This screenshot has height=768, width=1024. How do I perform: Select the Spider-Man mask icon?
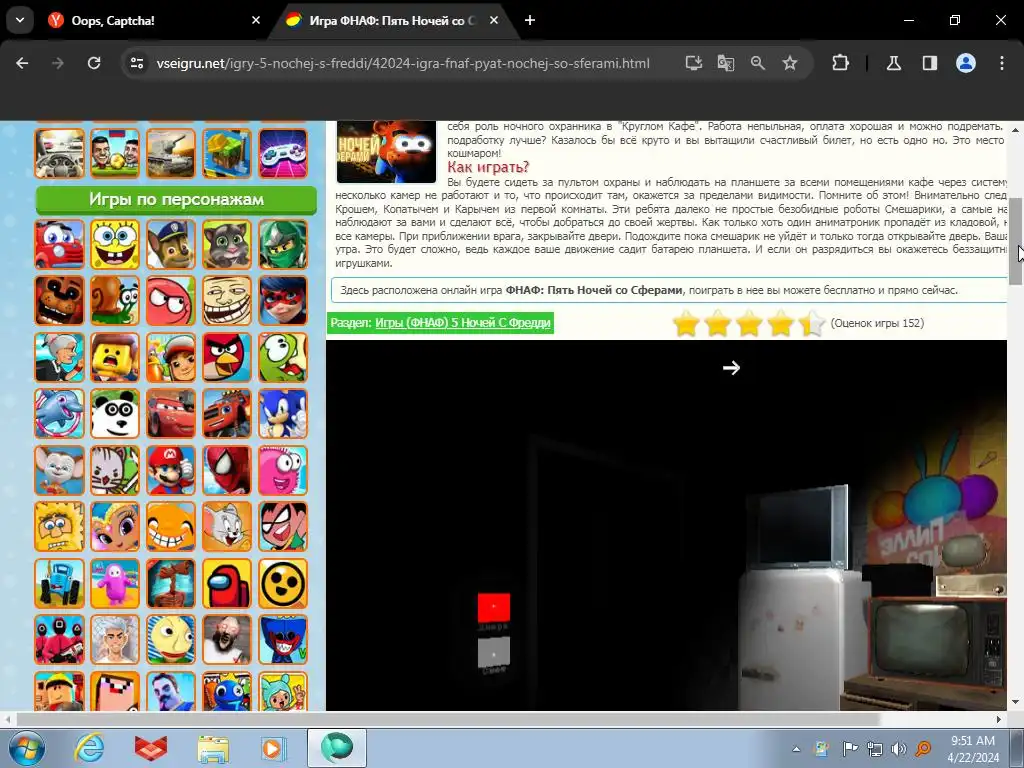227,470
